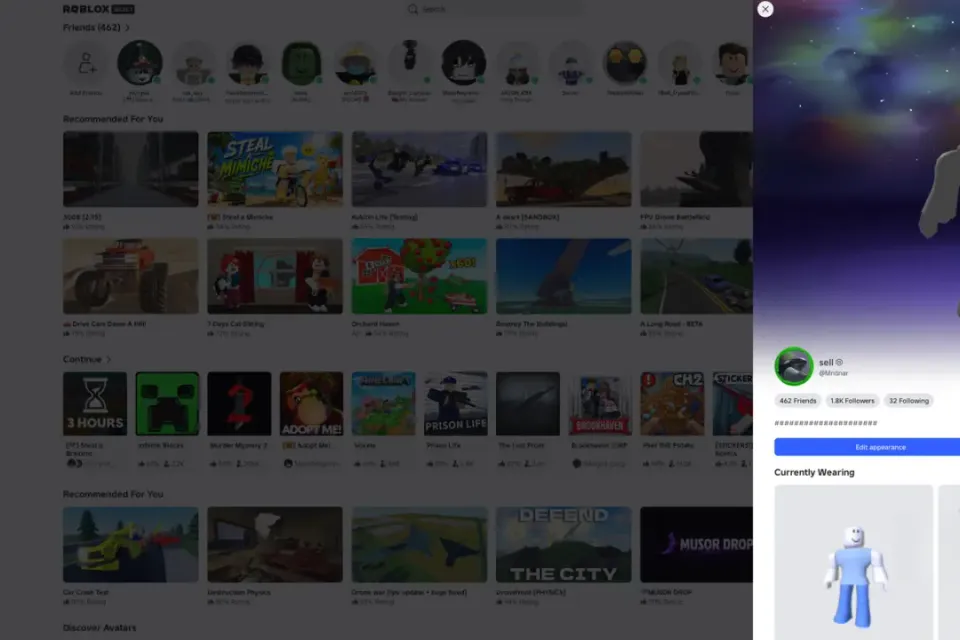Screen dimensions: 960x640
Task: Open the CH2 game icon
Action: [x=672, y=404]
